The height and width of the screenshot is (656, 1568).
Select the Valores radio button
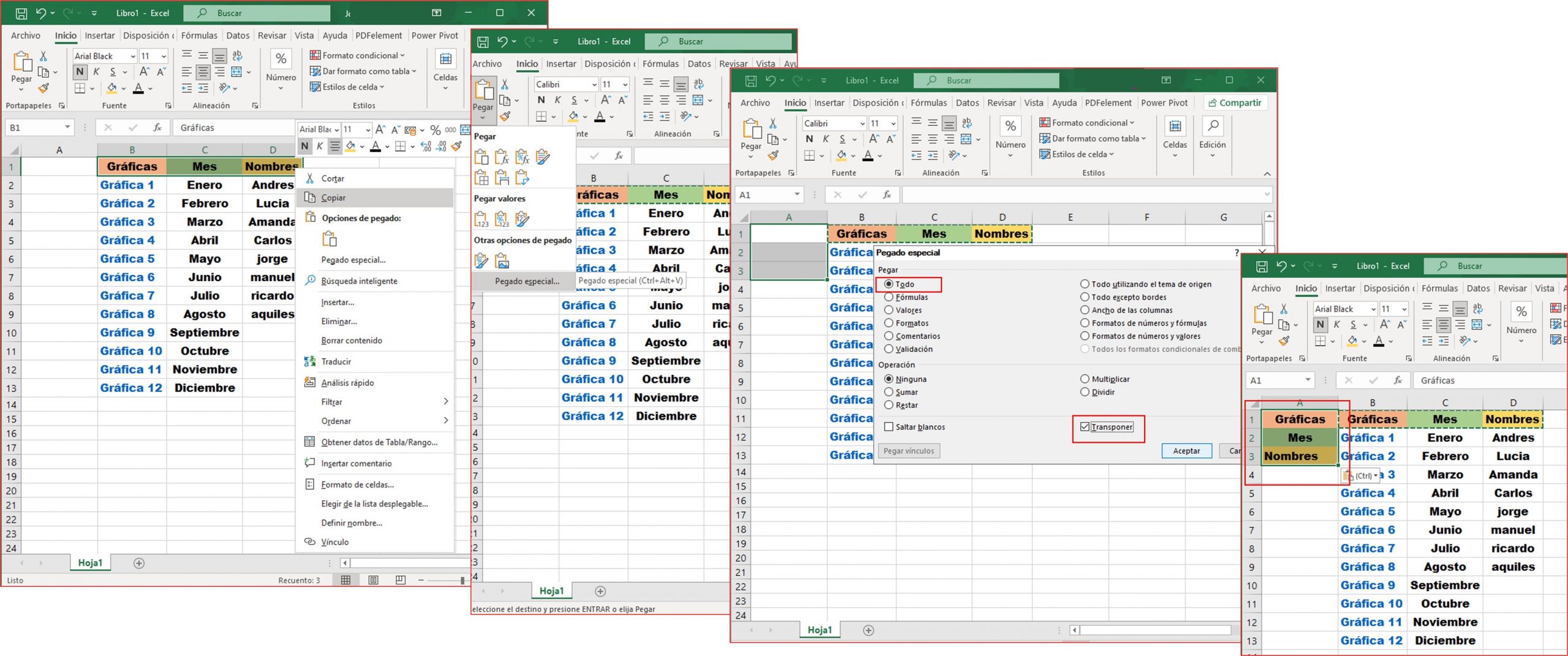889,310
